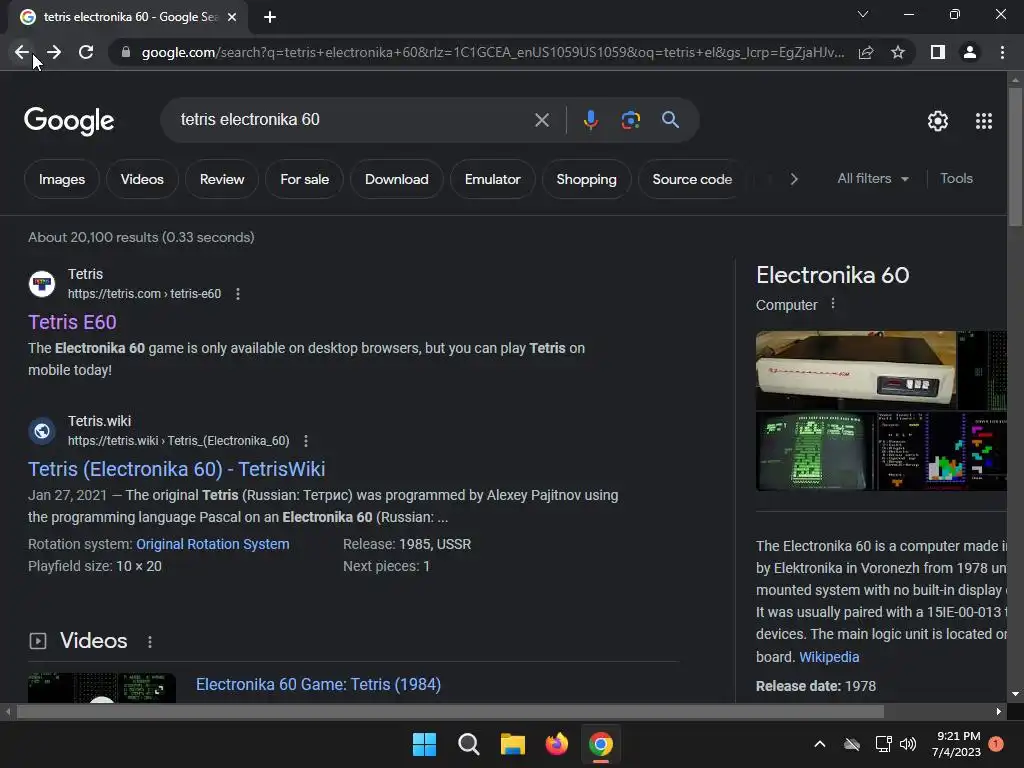
Task: Click the address bar URL
Action: click(x=492, y=52)
